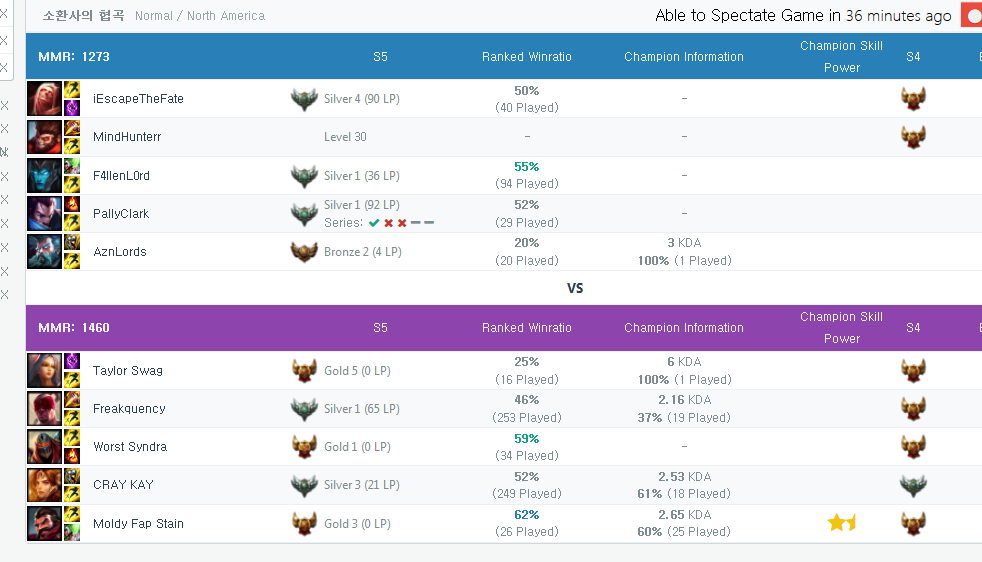Screen dimensions: 982x562
Task: Click the red record spectate button
Action: click(x=971, y=16)
